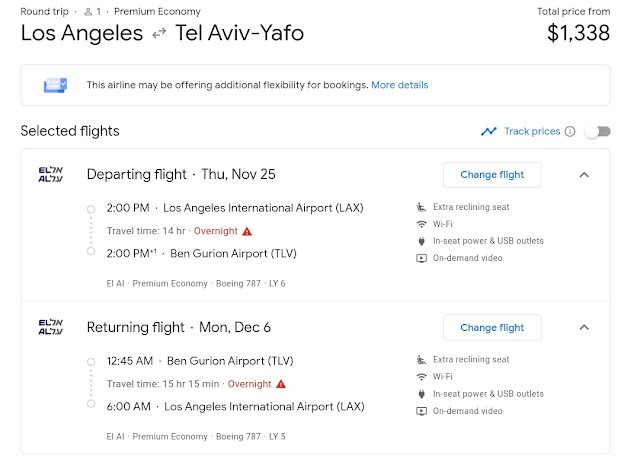Click the departing flight Wi-Fi icon
This screenshot has width=640, height=468.
[x=421, y=224]
